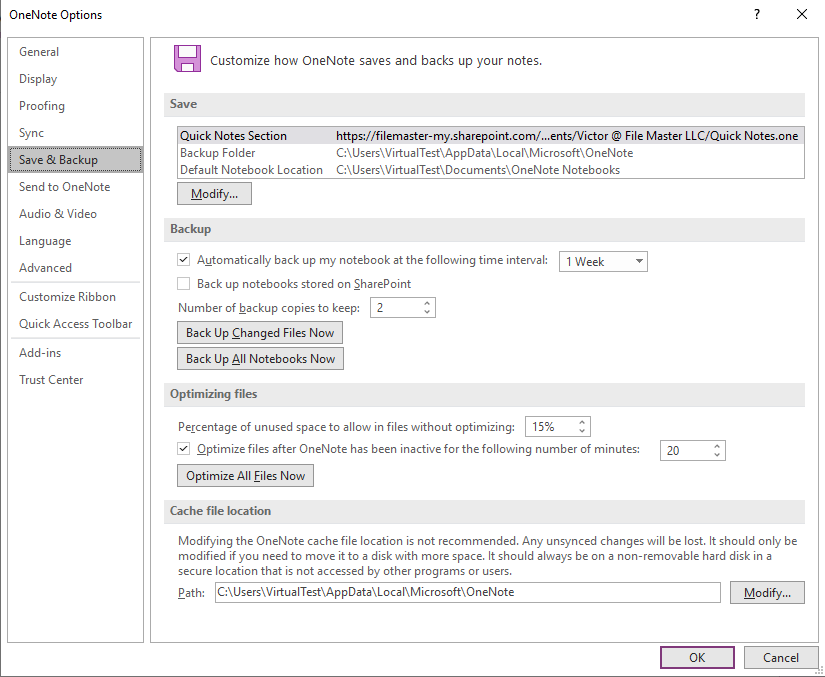Open Audio & Video options
The height and width of the screenshot is (677, 825).
point(75,214)
